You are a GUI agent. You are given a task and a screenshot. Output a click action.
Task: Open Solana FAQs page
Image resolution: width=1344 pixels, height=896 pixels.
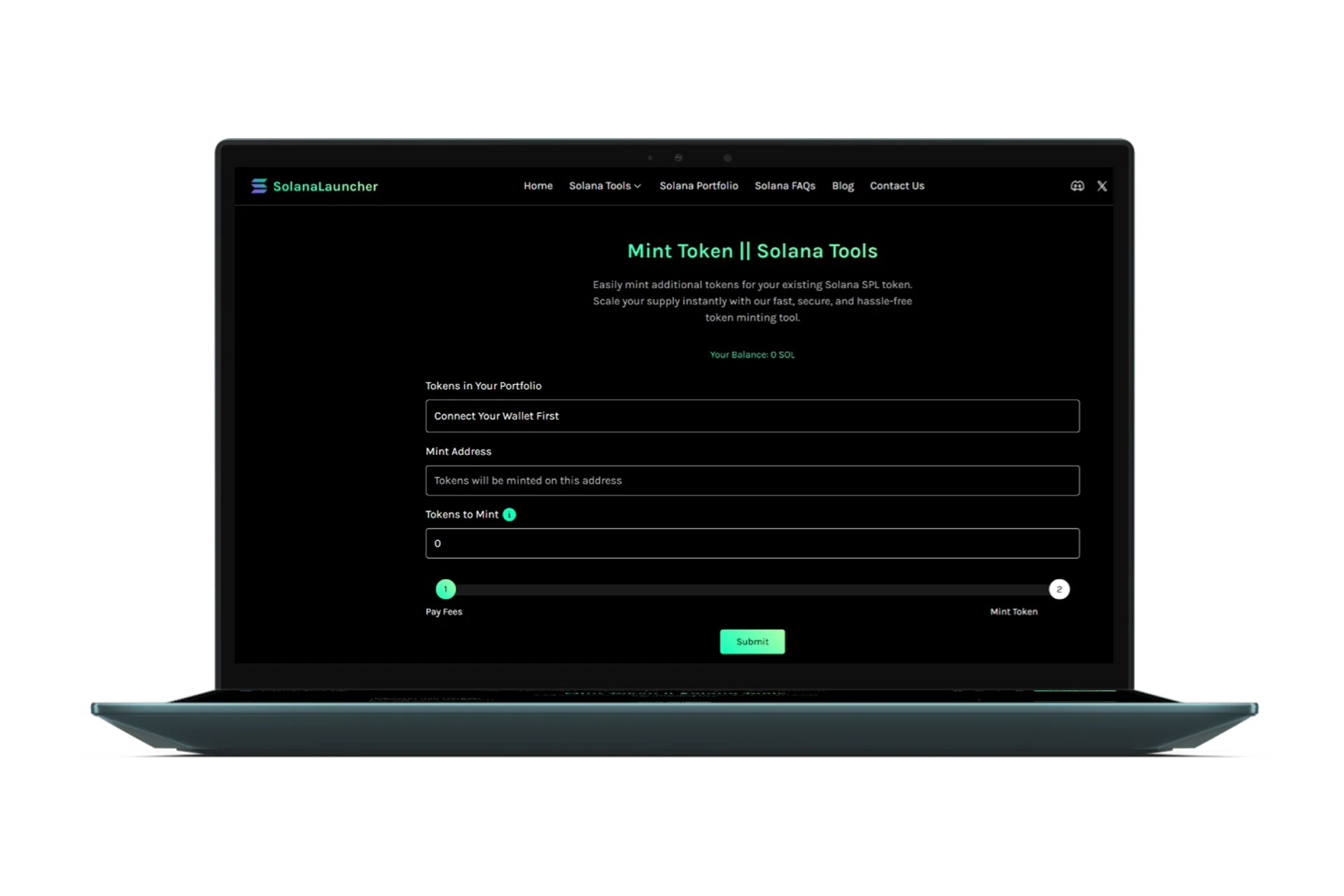[x=785, y=185]
